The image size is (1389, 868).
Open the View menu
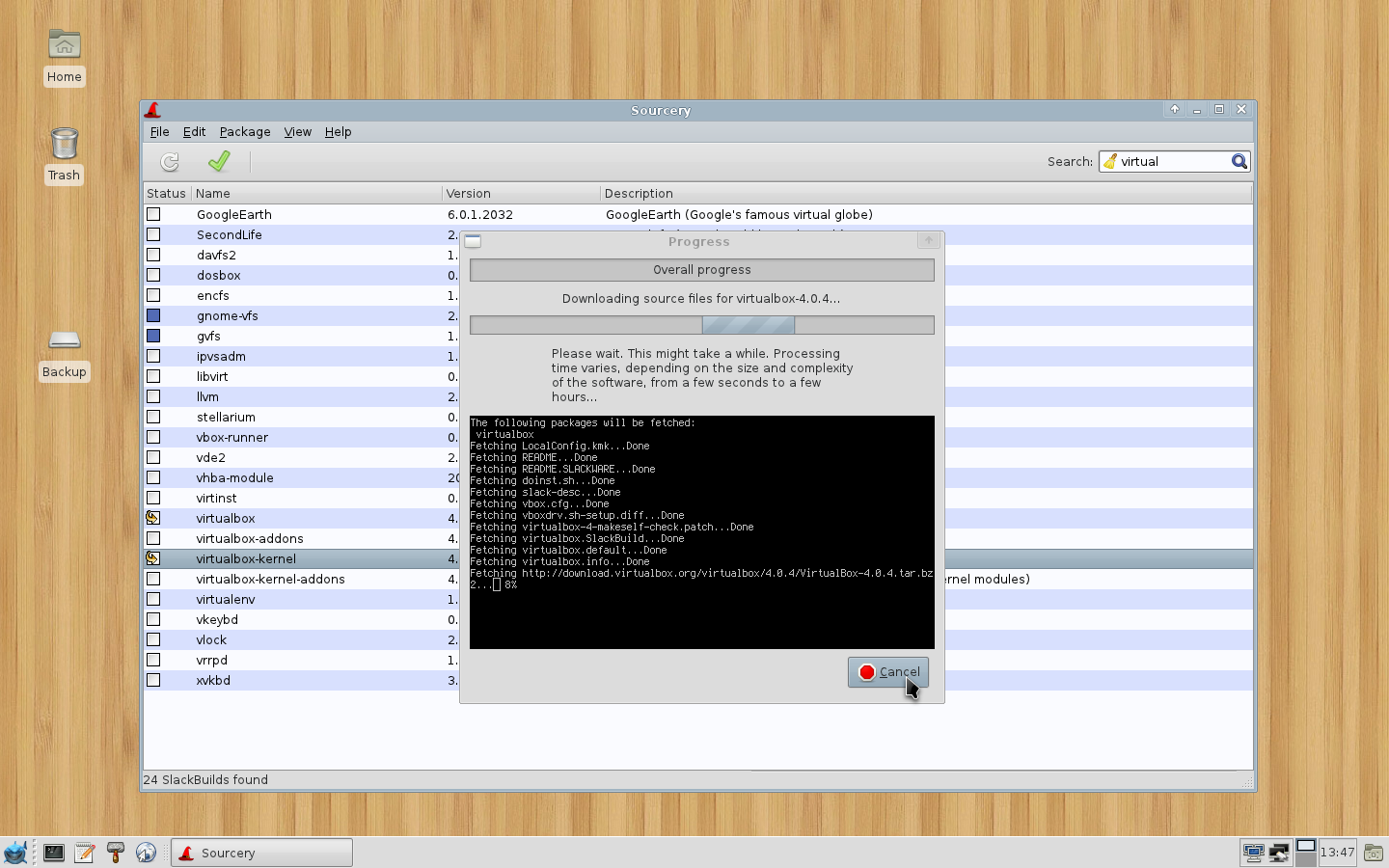(x=297, y=131)
